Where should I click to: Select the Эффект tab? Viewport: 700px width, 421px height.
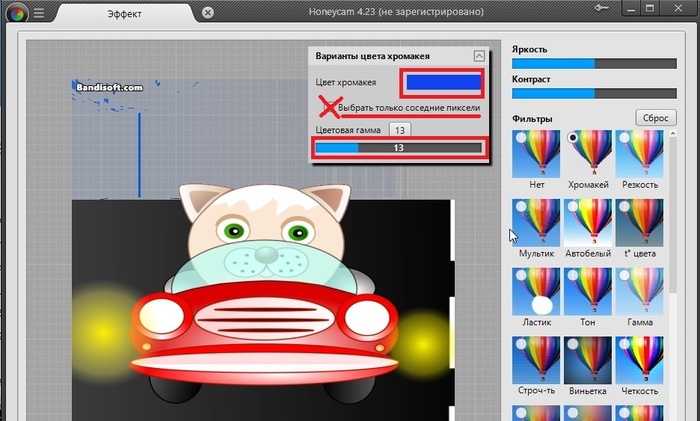[x=125, y=13]
